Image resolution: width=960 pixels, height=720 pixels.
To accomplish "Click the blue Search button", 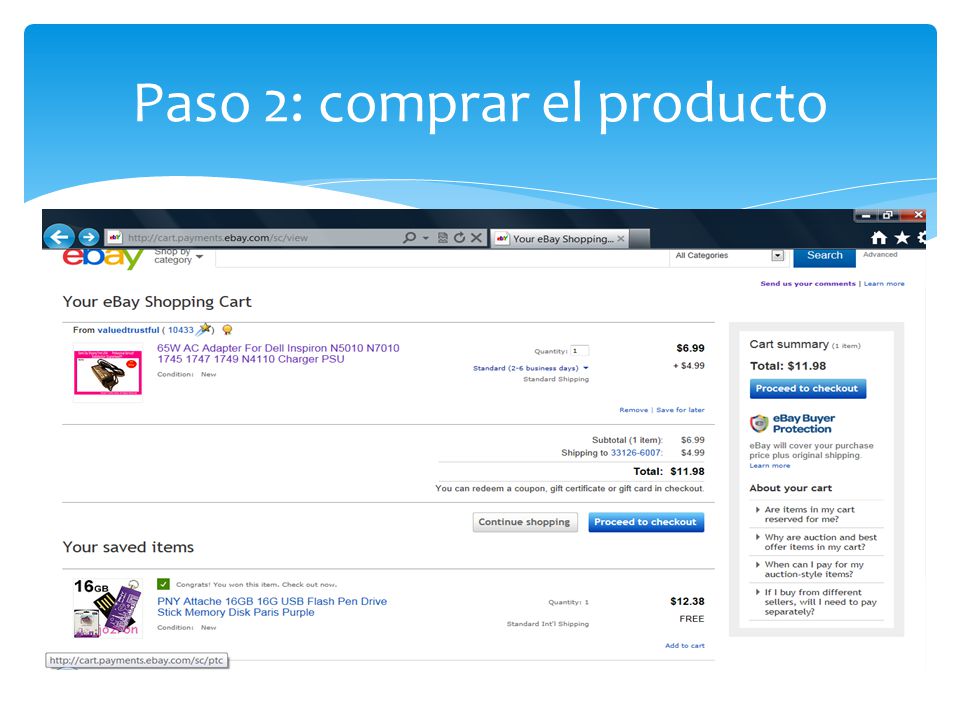I will (x=824, y=256).
